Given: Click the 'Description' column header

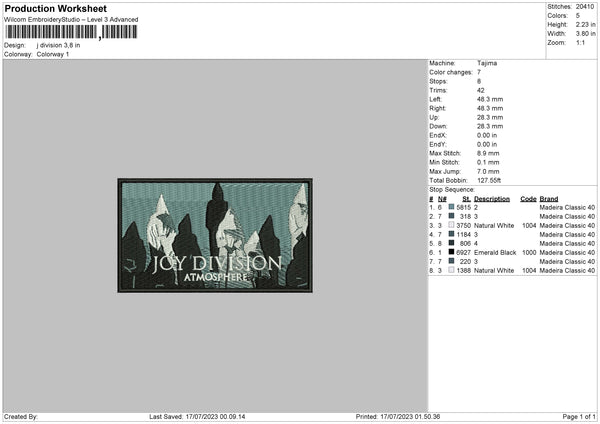Looking at the screenshot, I should pos(492,199).
